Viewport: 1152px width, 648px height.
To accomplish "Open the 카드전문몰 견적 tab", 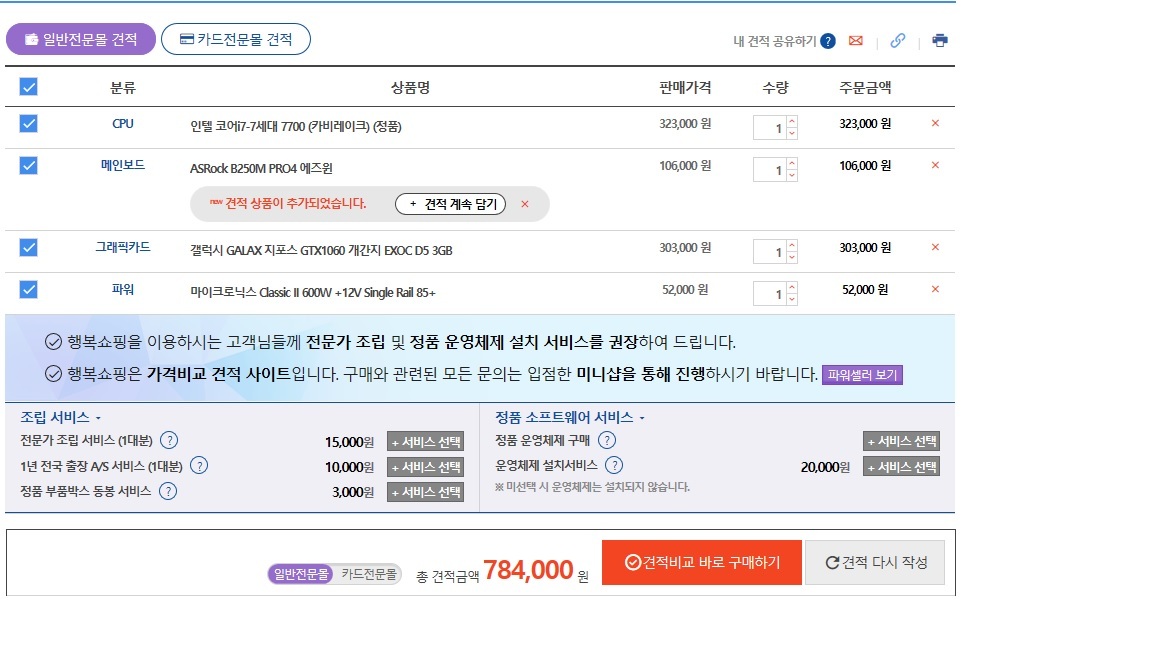I will (236, 39).
